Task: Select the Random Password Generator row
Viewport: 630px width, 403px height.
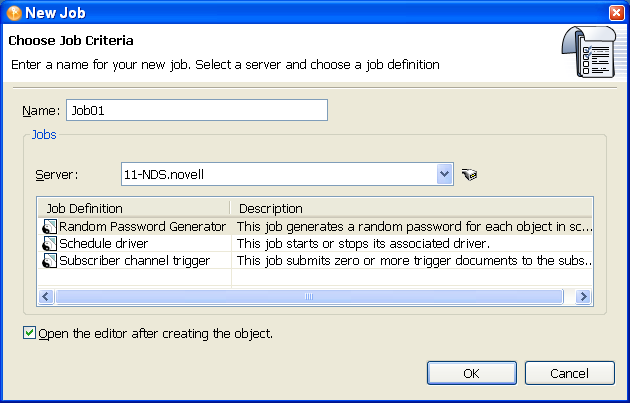Action: point(142,227)
